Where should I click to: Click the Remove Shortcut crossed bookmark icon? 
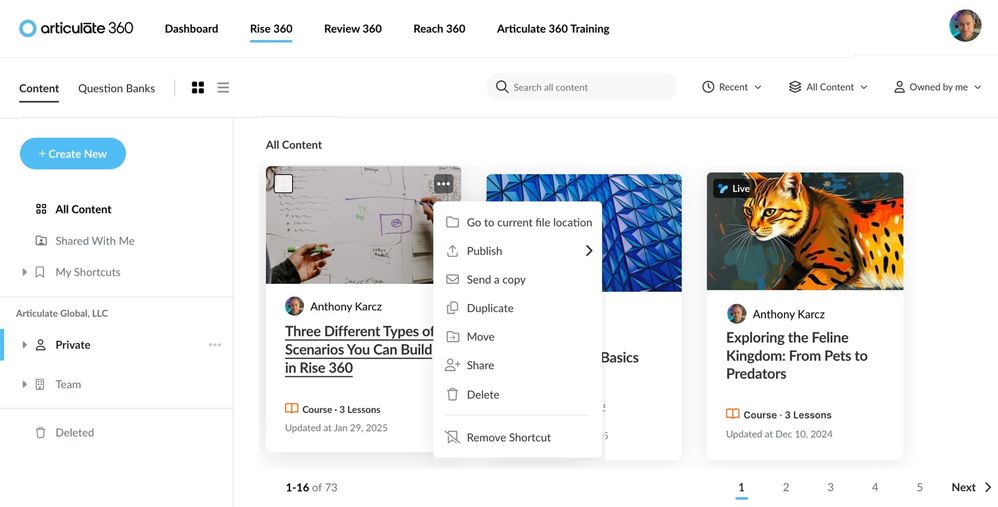453,437
